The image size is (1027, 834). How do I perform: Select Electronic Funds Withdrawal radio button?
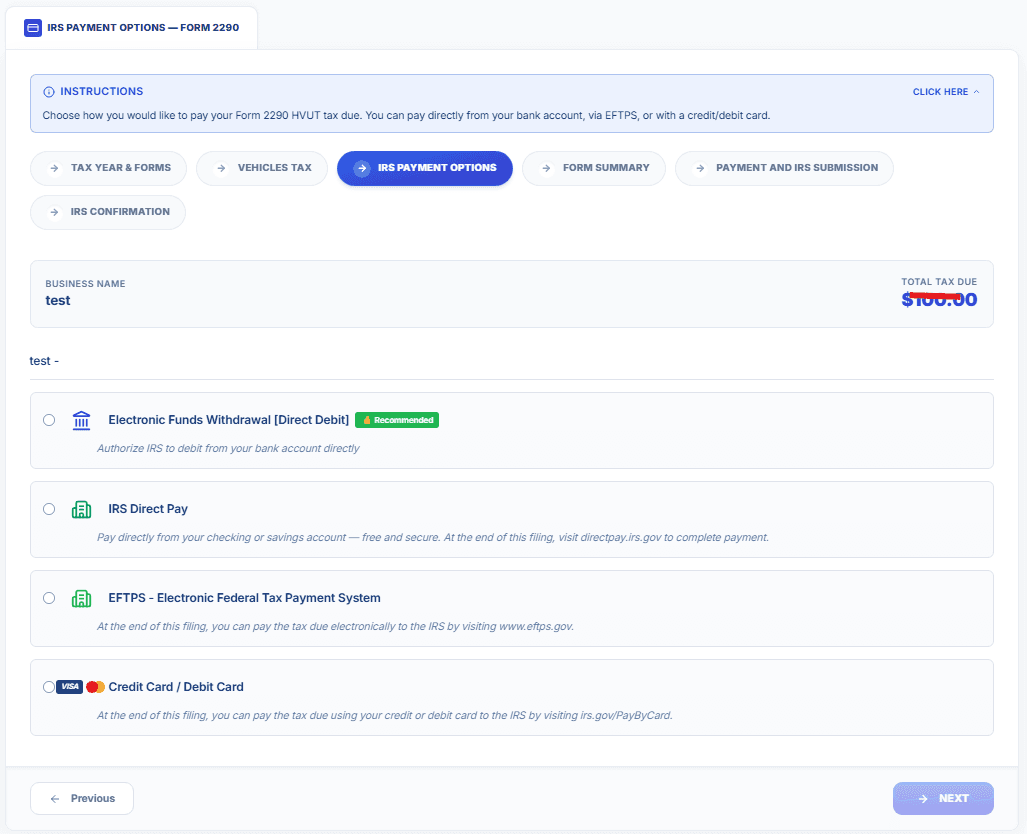coord(49,420)
